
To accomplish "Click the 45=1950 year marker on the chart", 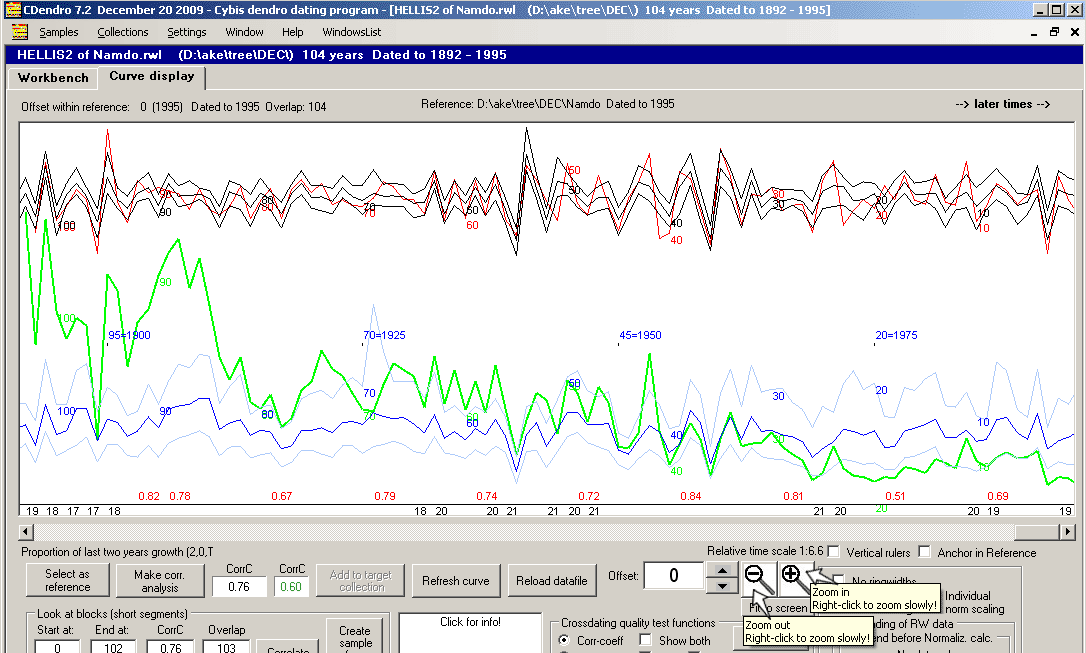I will [x=640, y=335].
